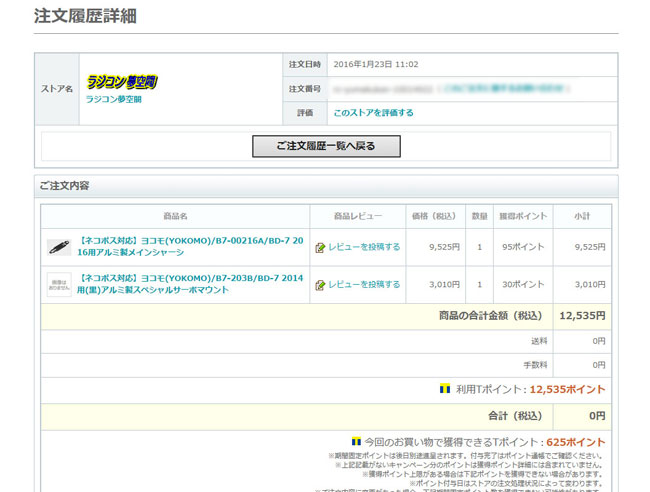650x492 pixels.
Task: Click the ご注文履歴一覧へ戻る button
Action: 326,146
